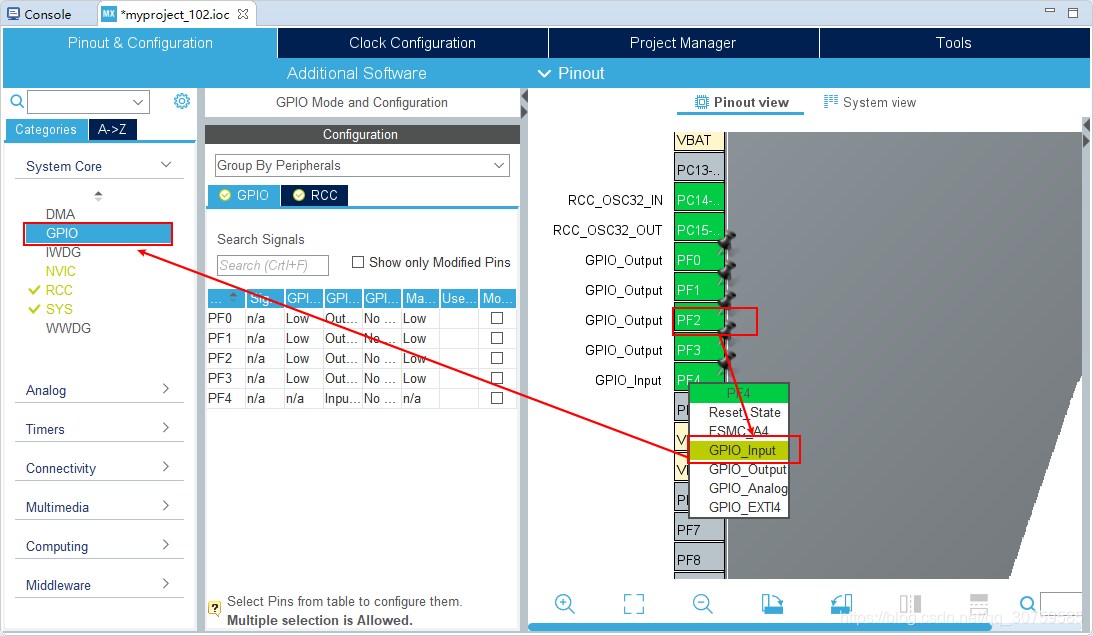The image size is (1093, 636).
Task: Click the fit-to-screen frame icon
Action: point(634,604)
